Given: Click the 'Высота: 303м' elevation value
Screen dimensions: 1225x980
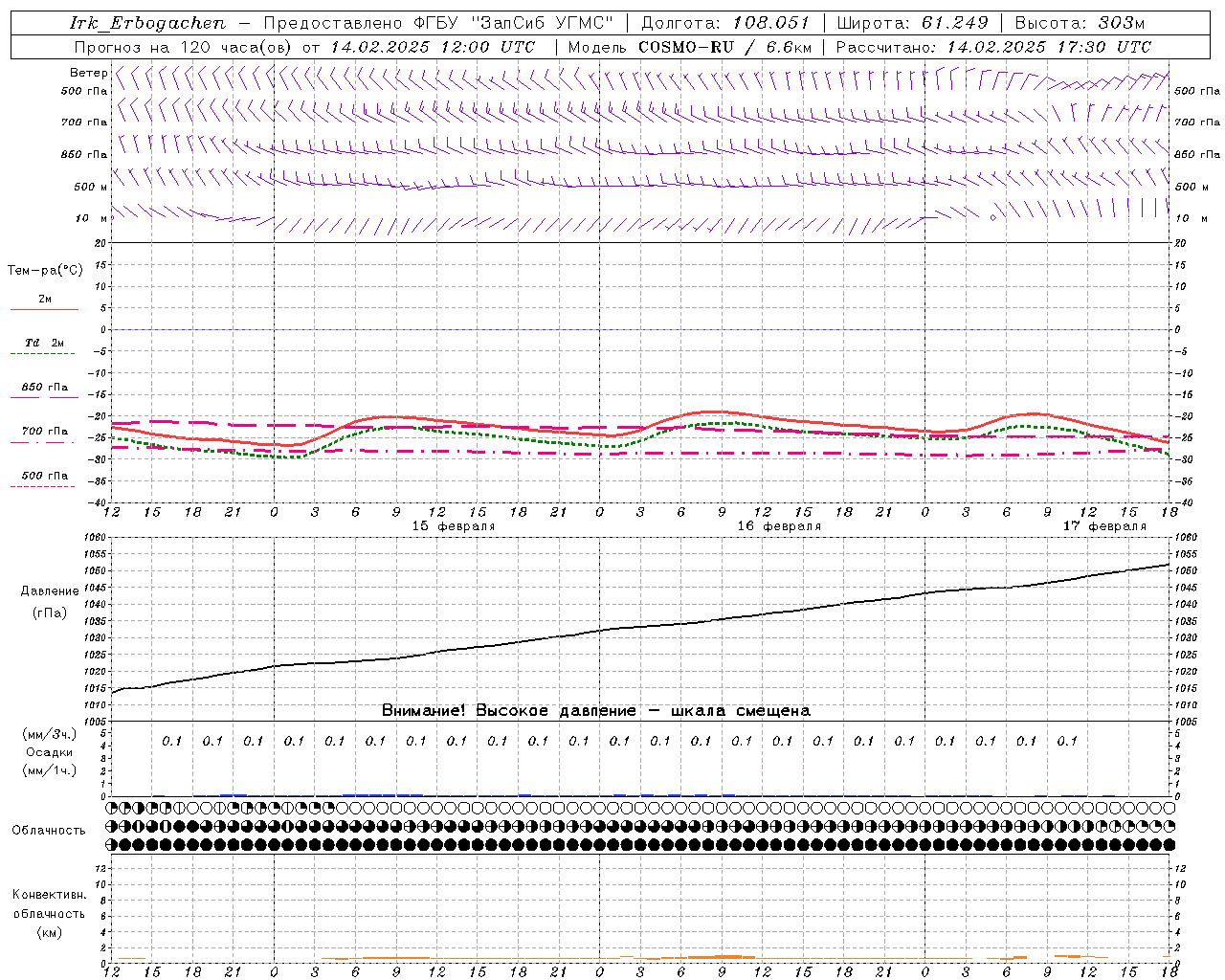Looking at the screenshot, I should [1080, 23].
